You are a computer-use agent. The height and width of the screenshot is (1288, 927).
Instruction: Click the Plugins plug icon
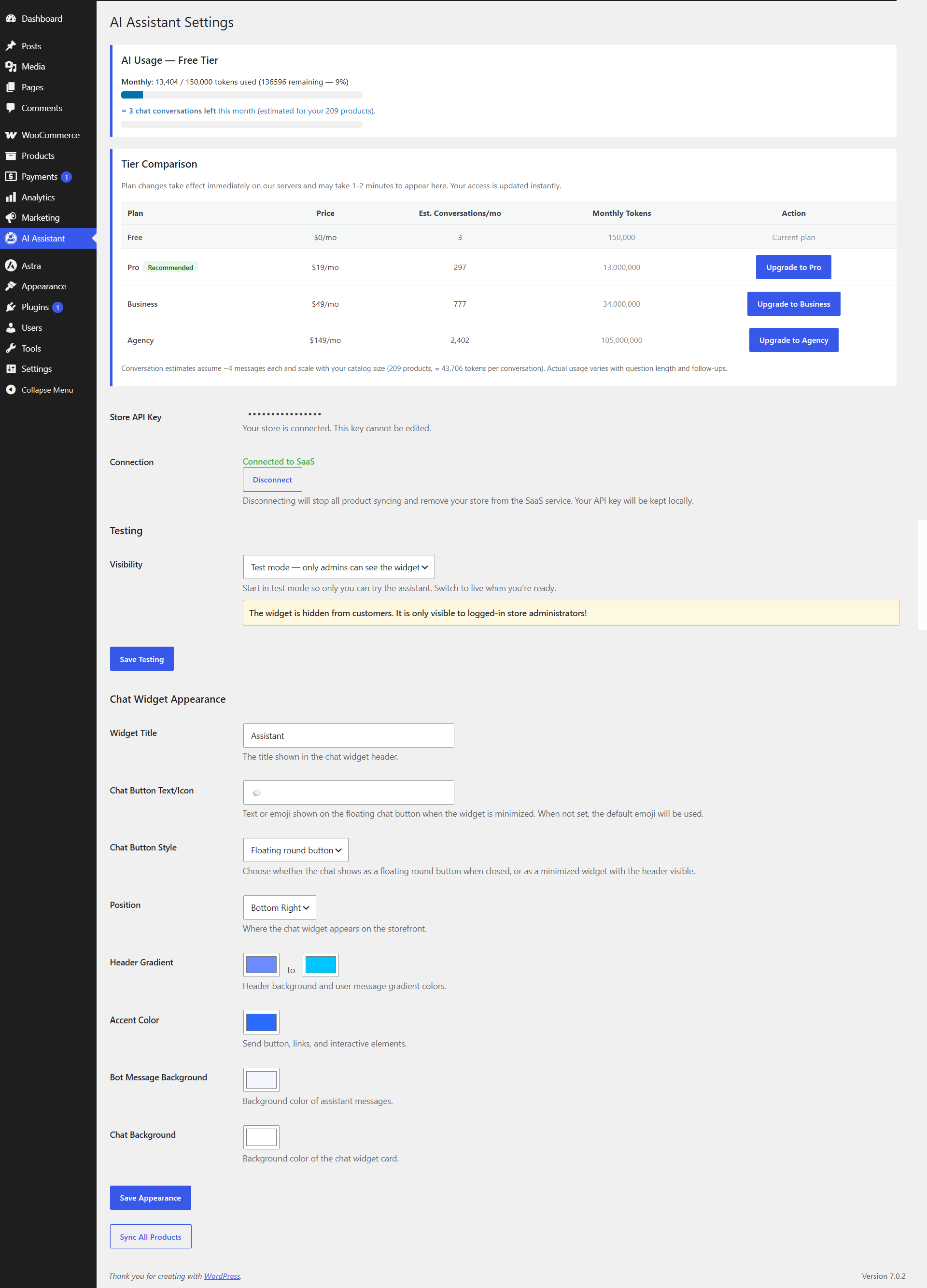point(11,307)
